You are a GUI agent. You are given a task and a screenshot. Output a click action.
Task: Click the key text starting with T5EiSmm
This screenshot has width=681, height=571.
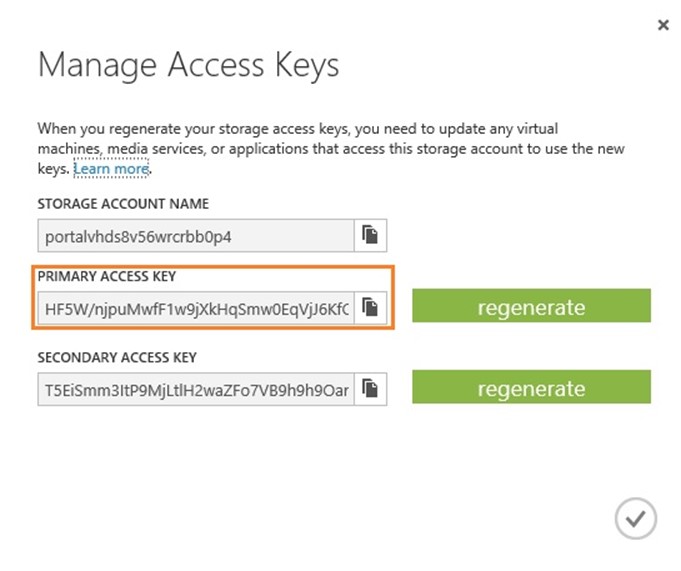tap(197, 390)
